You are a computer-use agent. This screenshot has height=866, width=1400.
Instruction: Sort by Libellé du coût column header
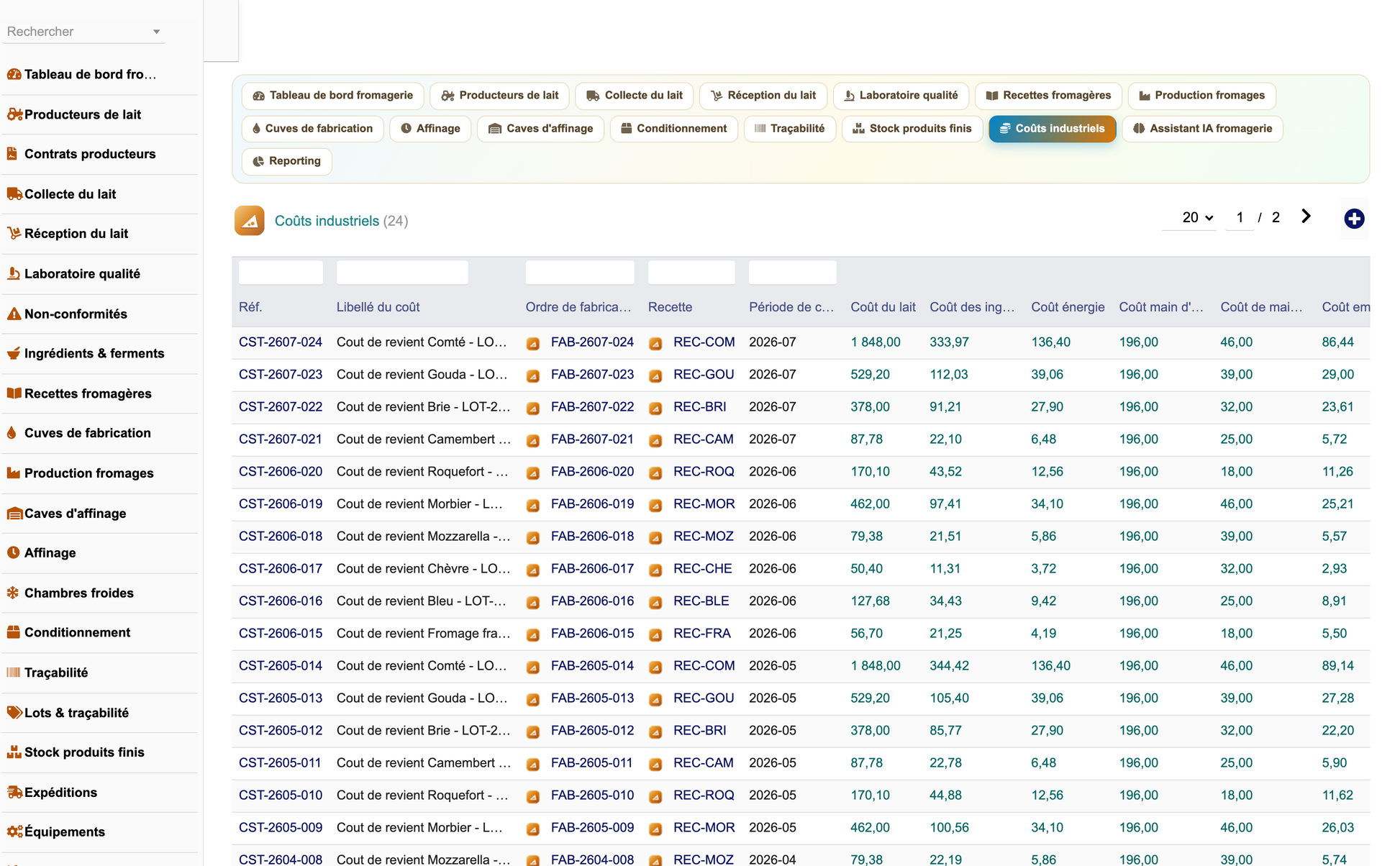378,307
